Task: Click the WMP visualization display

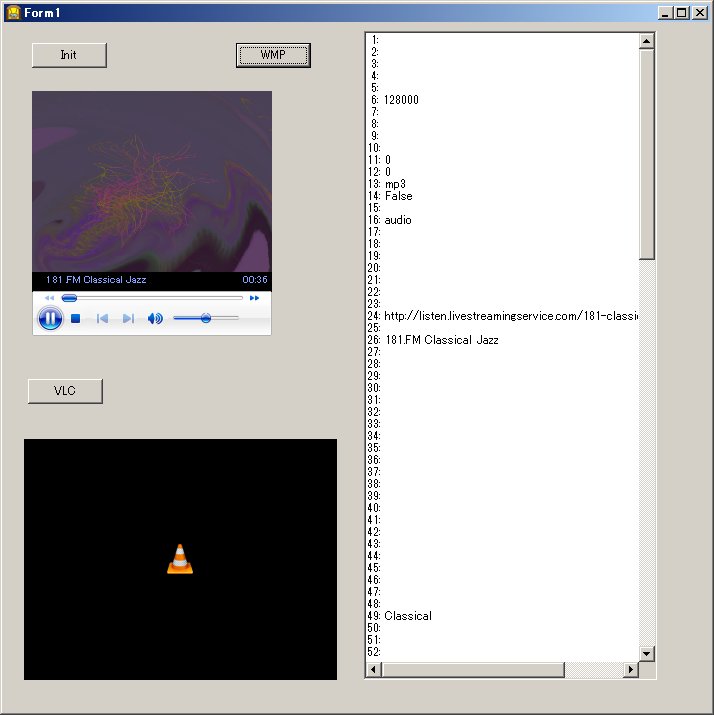Action: [x=152, y=181]
